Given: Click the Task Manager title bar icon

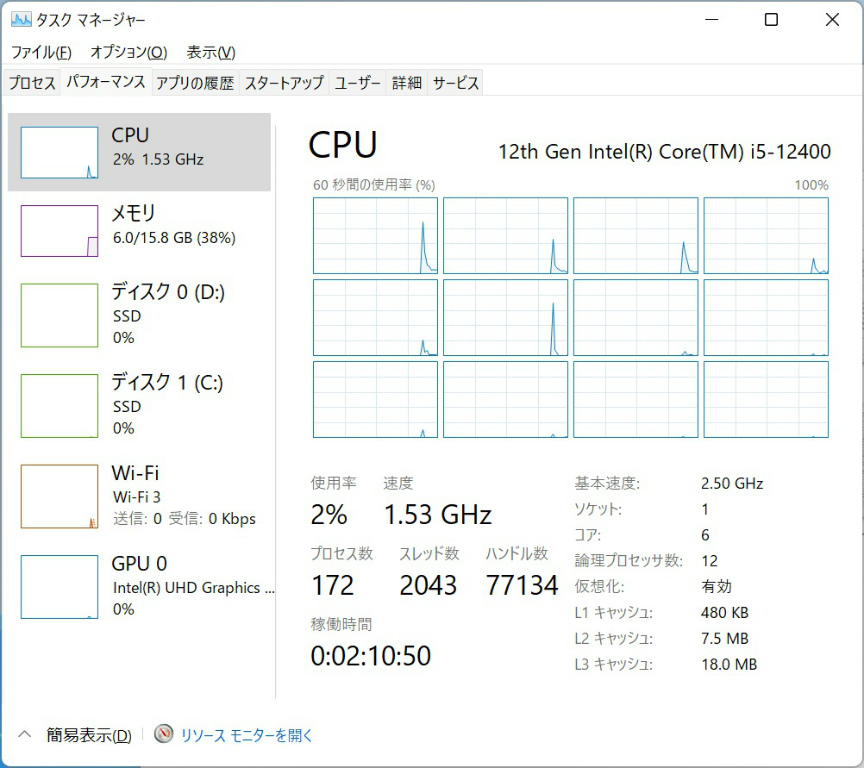Looking at the screenshot, I should pyautogui.click(x=20, y=20).
